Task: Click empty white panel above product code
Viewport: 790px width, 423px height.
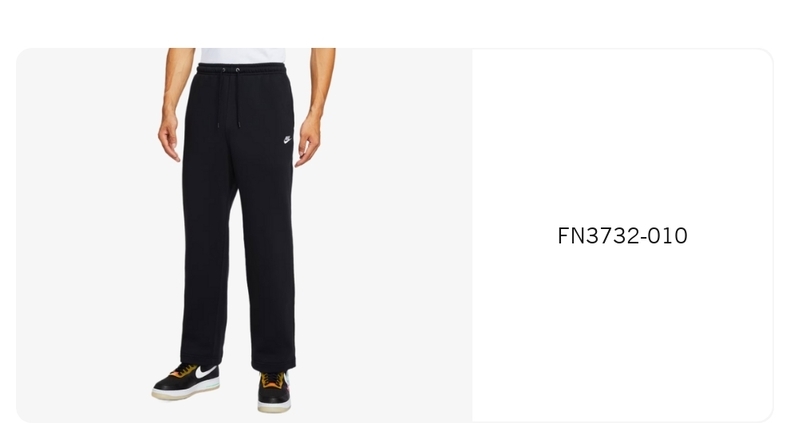Action: (622, 136)
